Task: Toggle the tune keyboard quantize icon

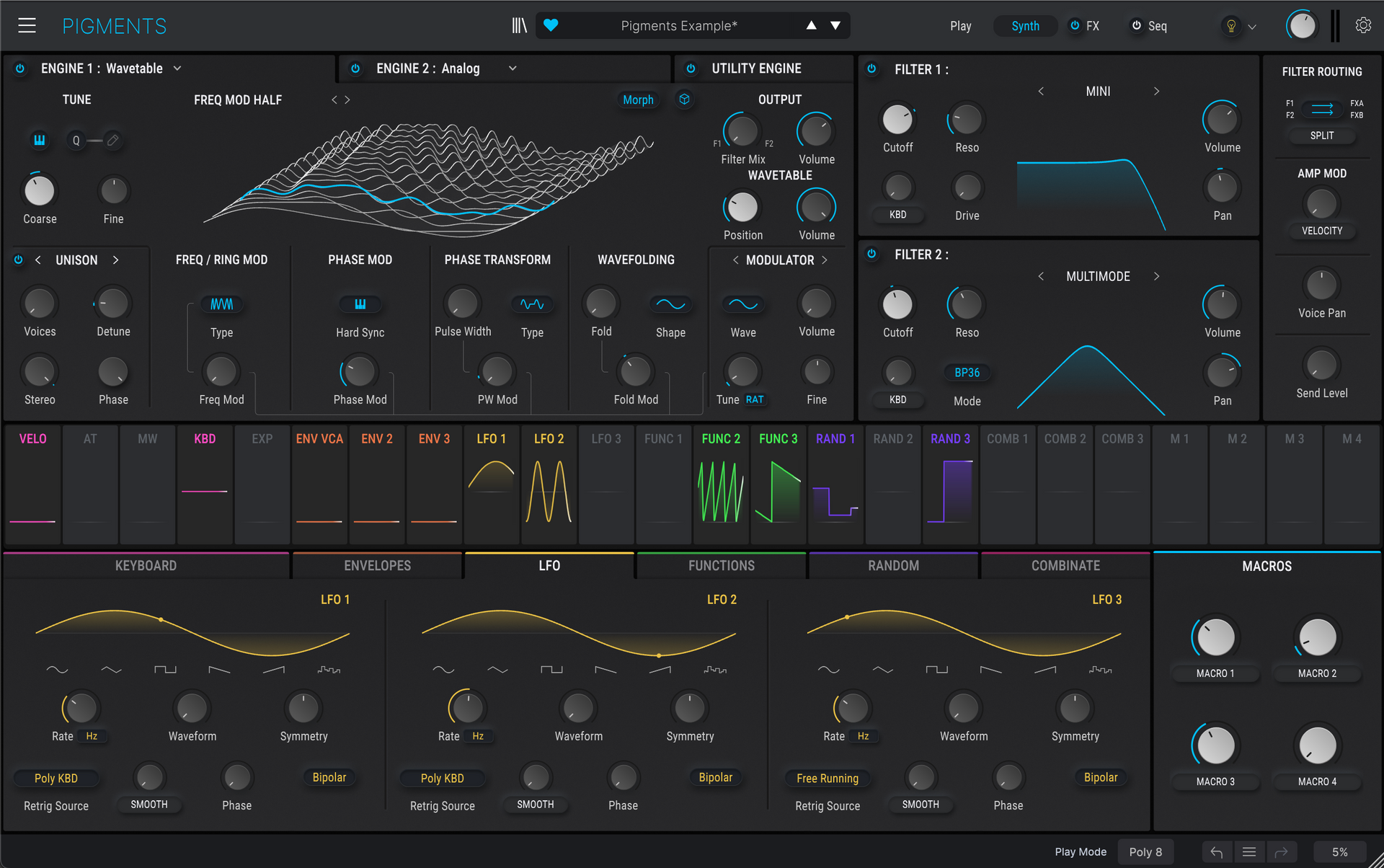Action: click(40, 141)
